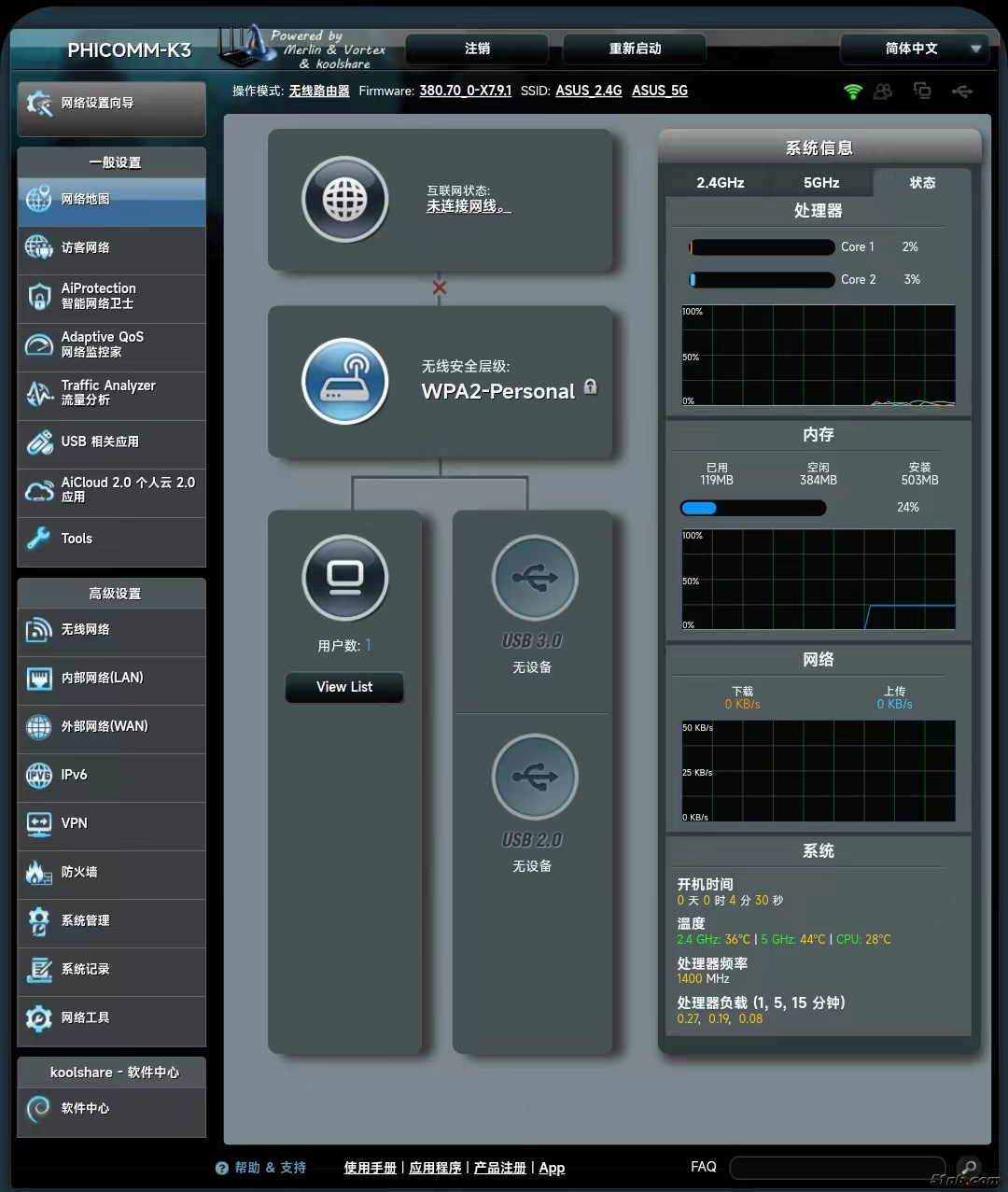This screenshot has height=1192, width=1008.
Task: Open the 网络设置向导 setup wizard icon
Action: pyautogui.click(x=39, y=104)
